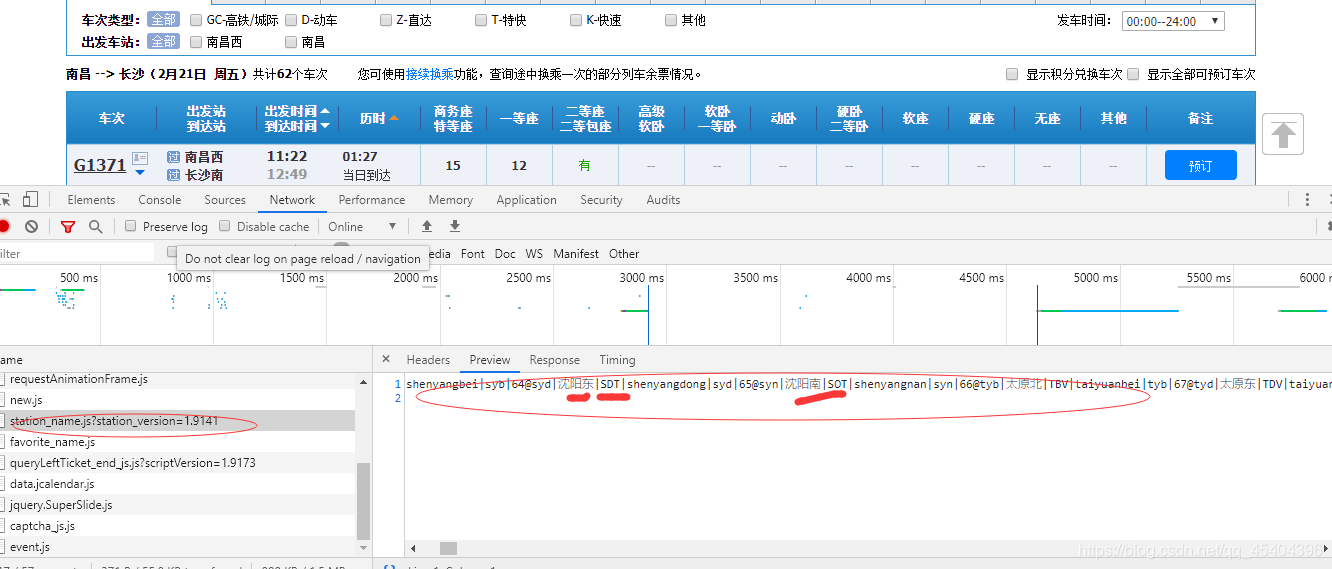The width and height of the screenshot is (1332, 569).
Task: Sort by duration with the orange arrow
Action: point(394,118)
